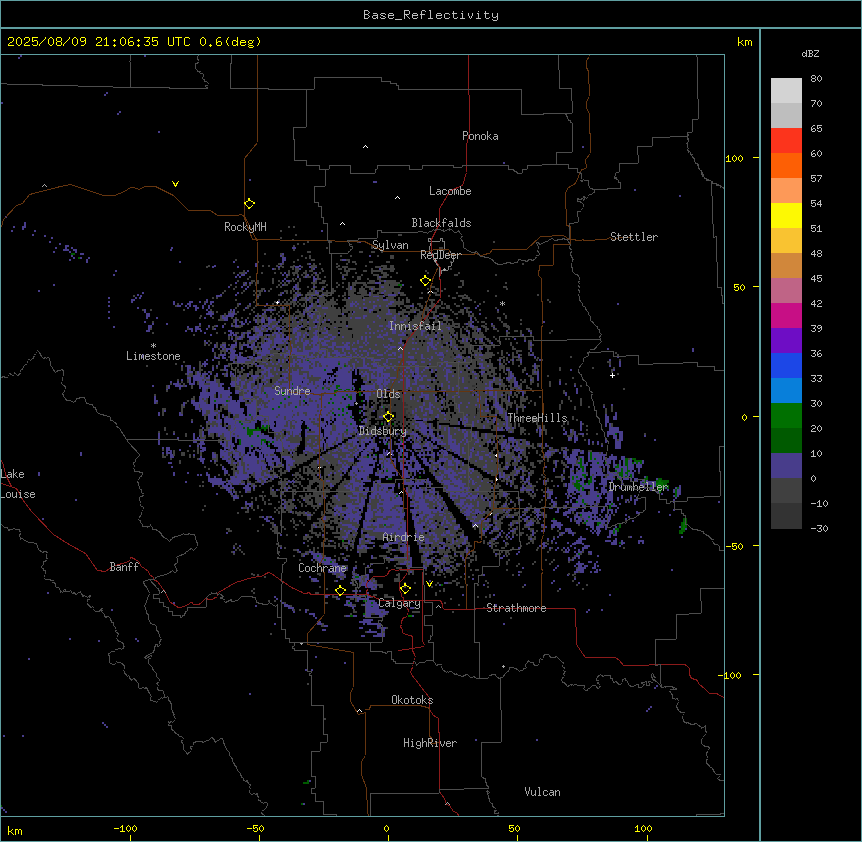Select the 60 dBZ orange legend swatch

pos(786,165)
